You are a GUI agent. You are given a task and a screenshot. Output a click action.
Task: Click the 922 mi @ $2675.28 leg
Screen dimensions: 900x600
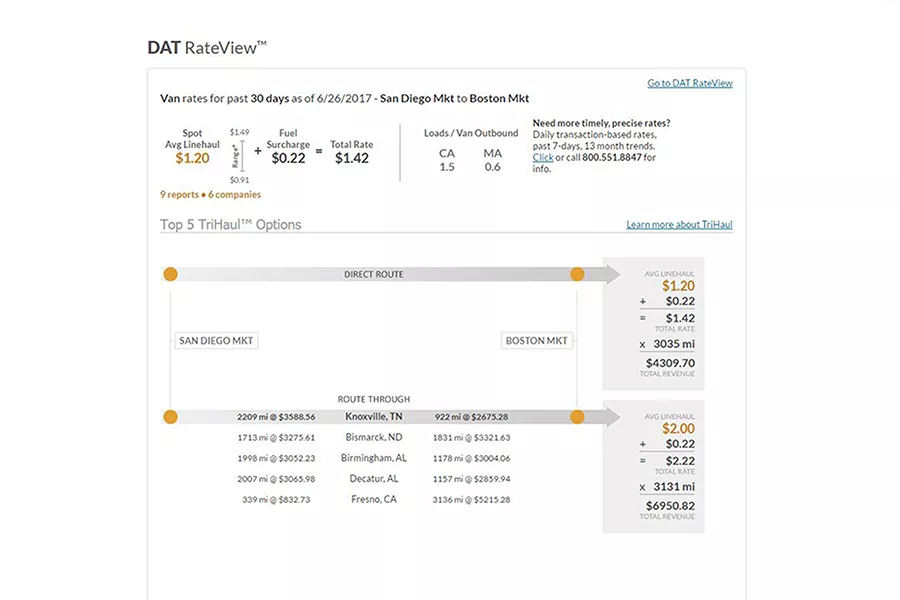click(x=471, y=417)
